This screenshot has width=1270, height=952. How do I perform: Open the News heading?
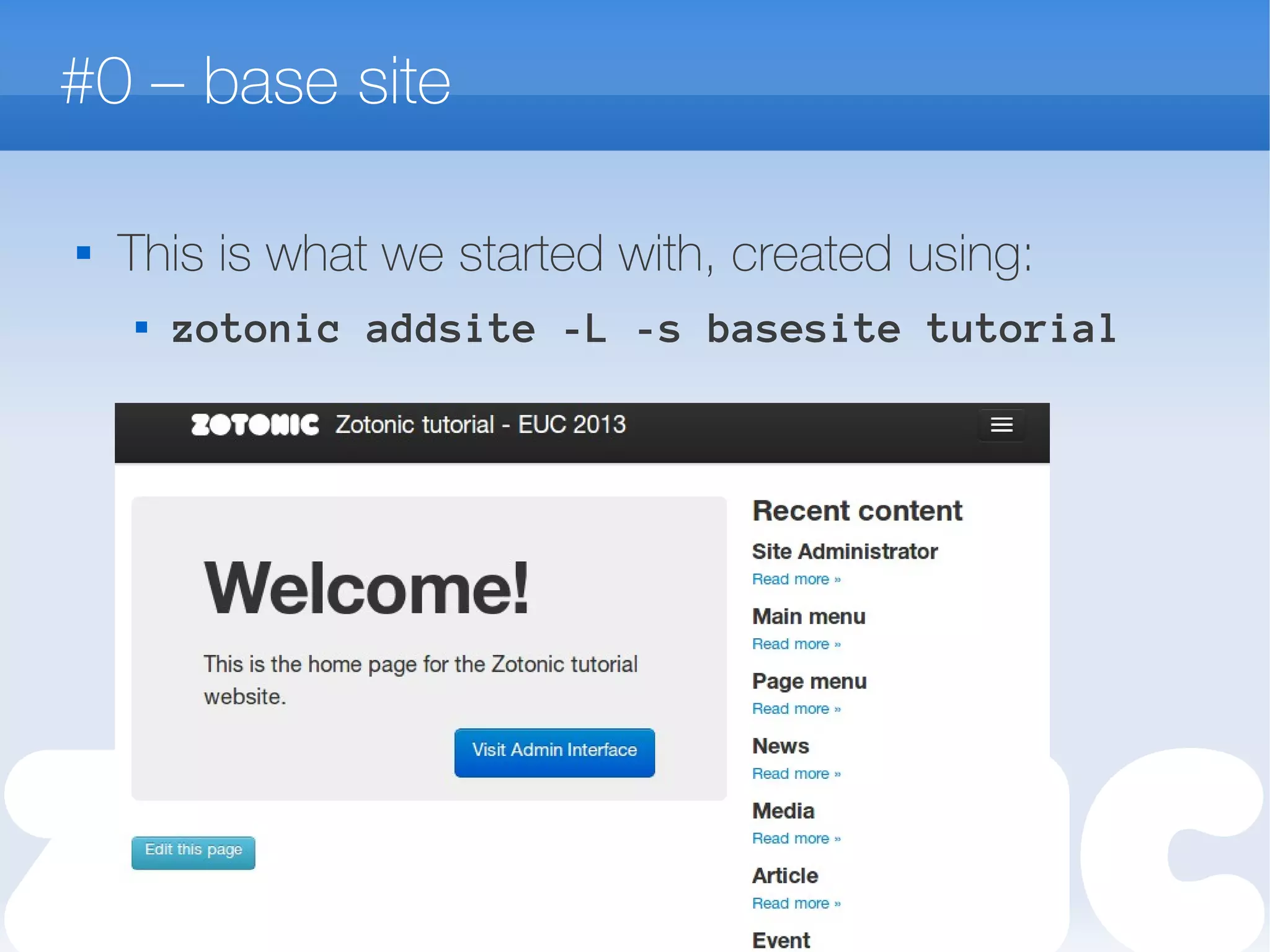point(781,746)
